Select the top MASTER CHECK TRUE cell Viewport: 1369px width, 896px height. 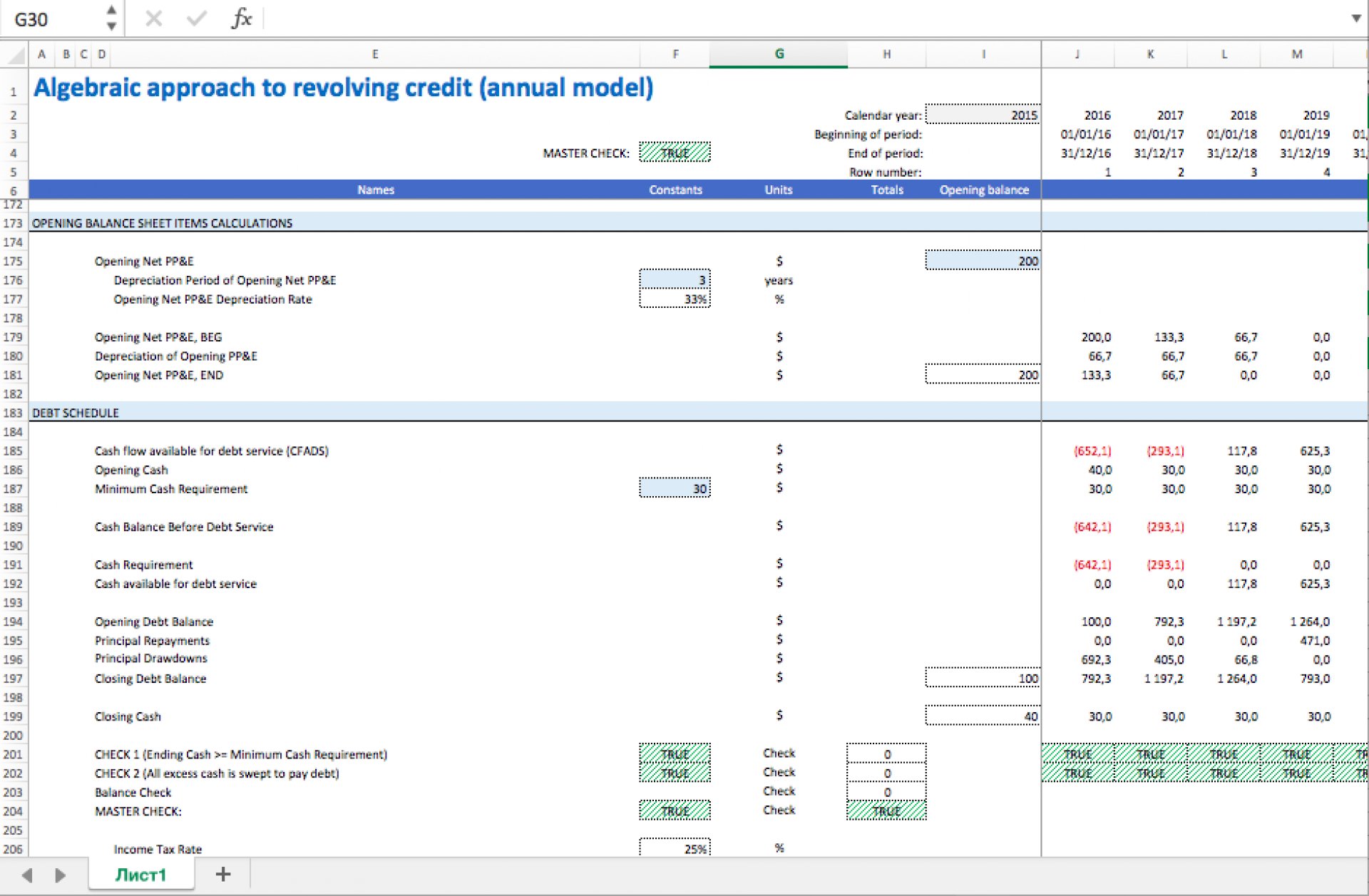click(675, 153)
